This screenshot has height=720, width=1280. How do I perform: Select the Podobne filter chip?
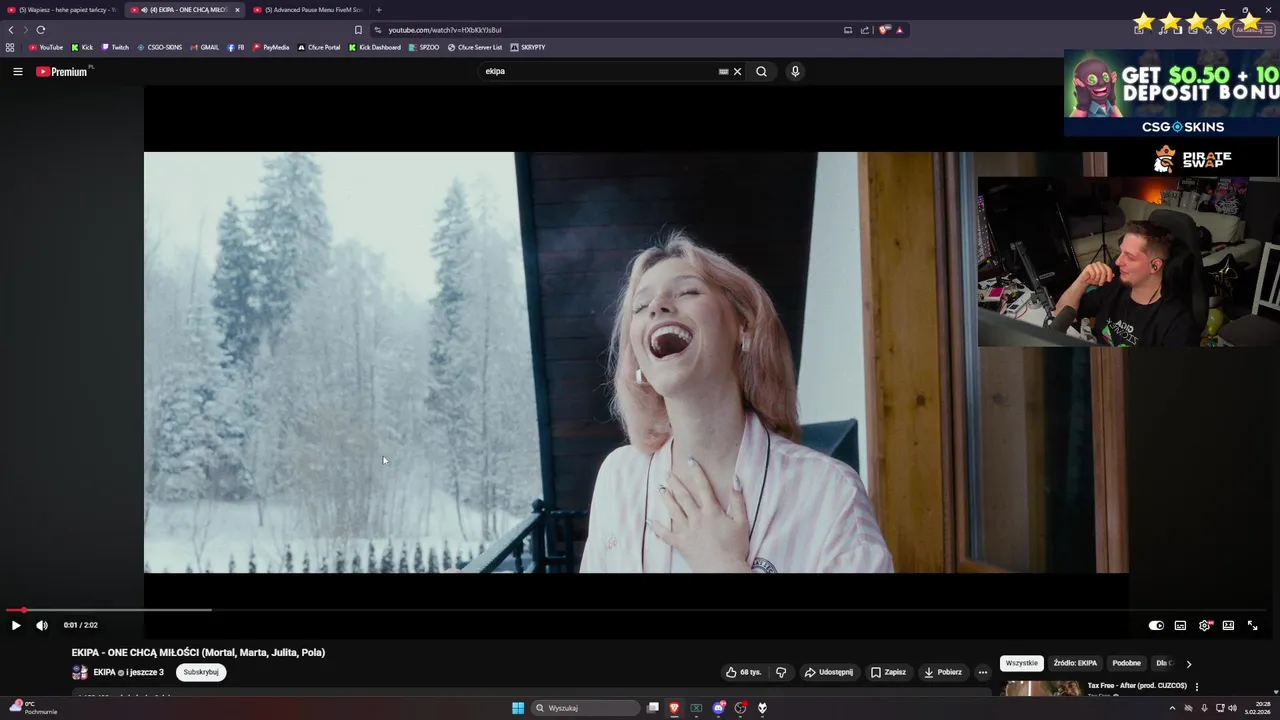click(x=1126, y=663)
